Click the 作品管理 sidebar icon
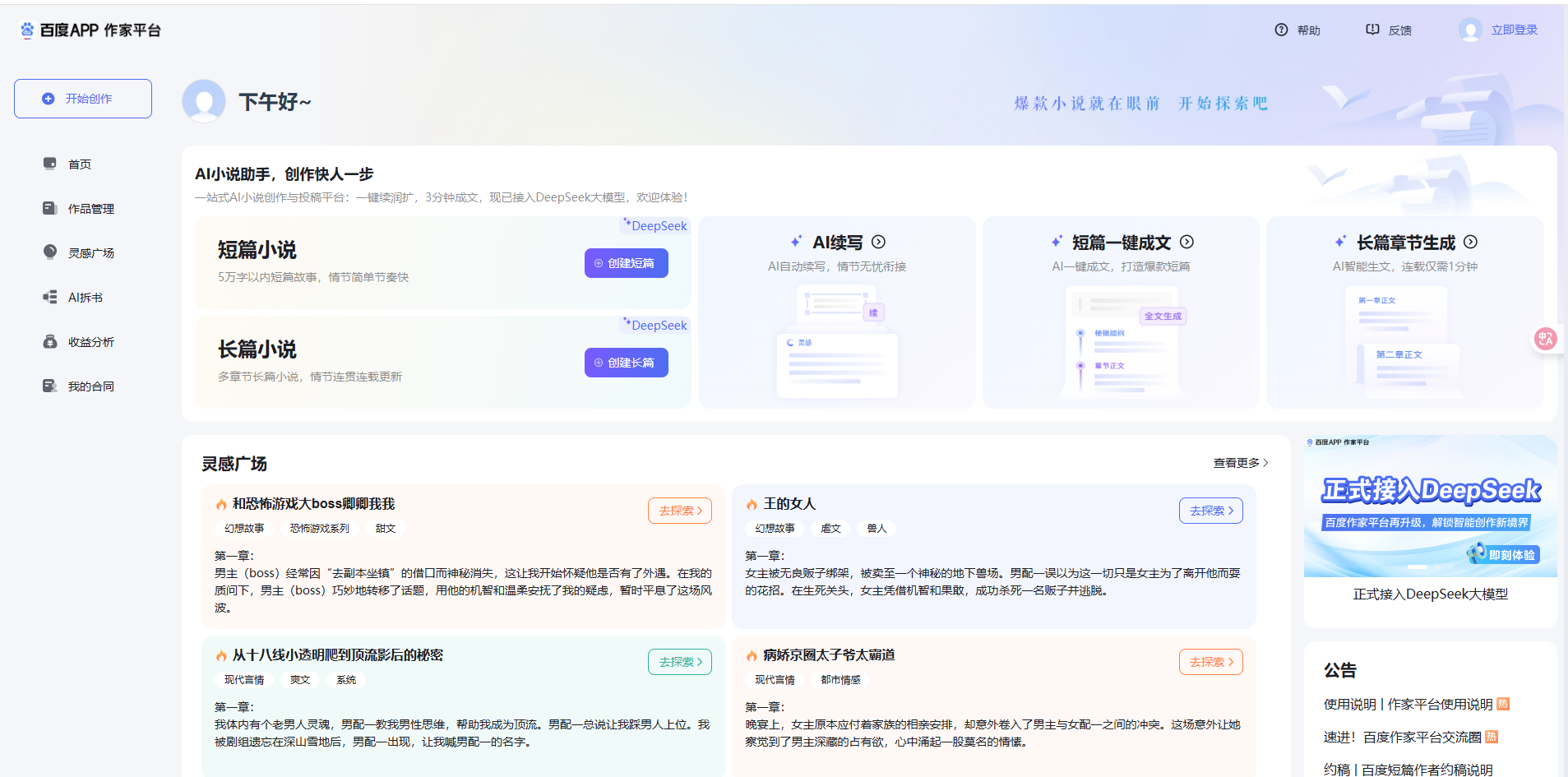This screenshot has width=1568, height=777. [50, 208]
